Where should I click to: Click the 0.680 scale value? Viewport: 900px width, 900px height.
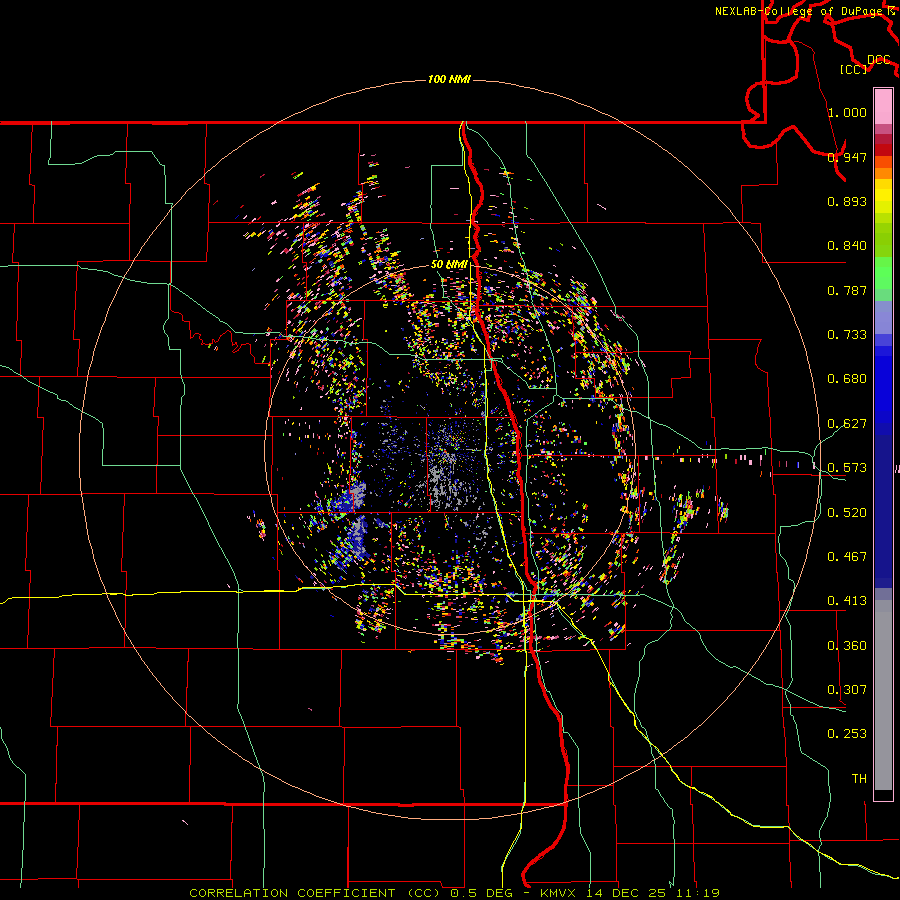[x=847, y=379]
